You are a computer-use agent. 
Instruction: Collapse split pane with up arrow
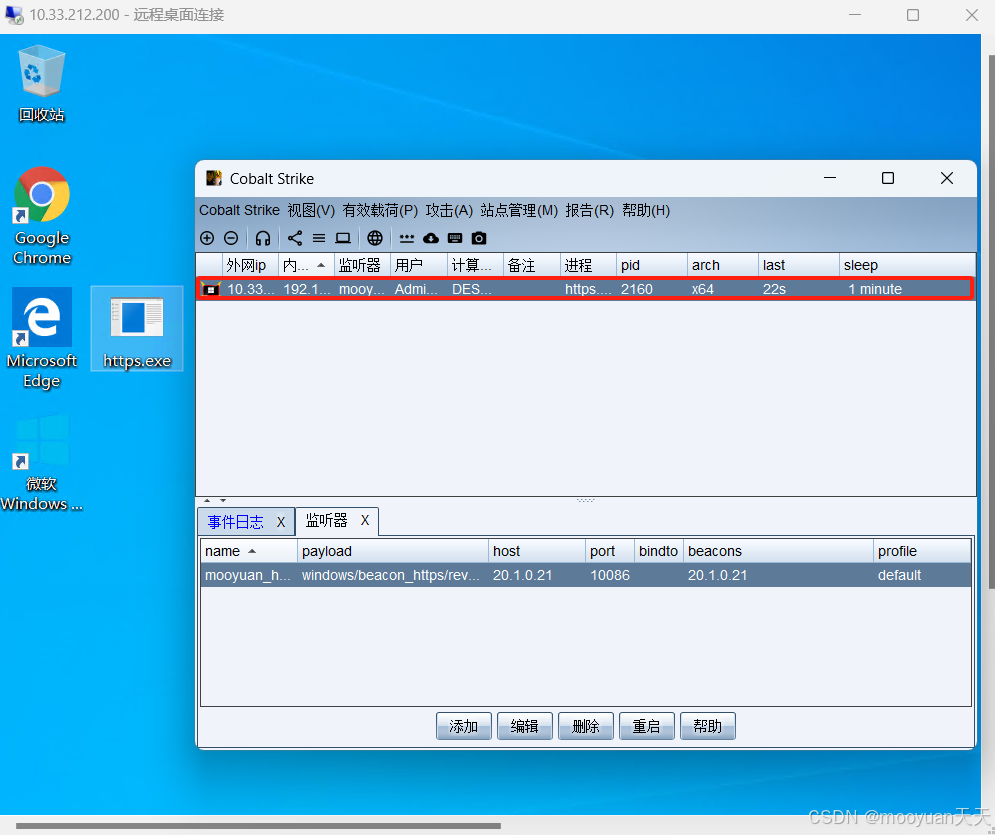click(207, 501)
